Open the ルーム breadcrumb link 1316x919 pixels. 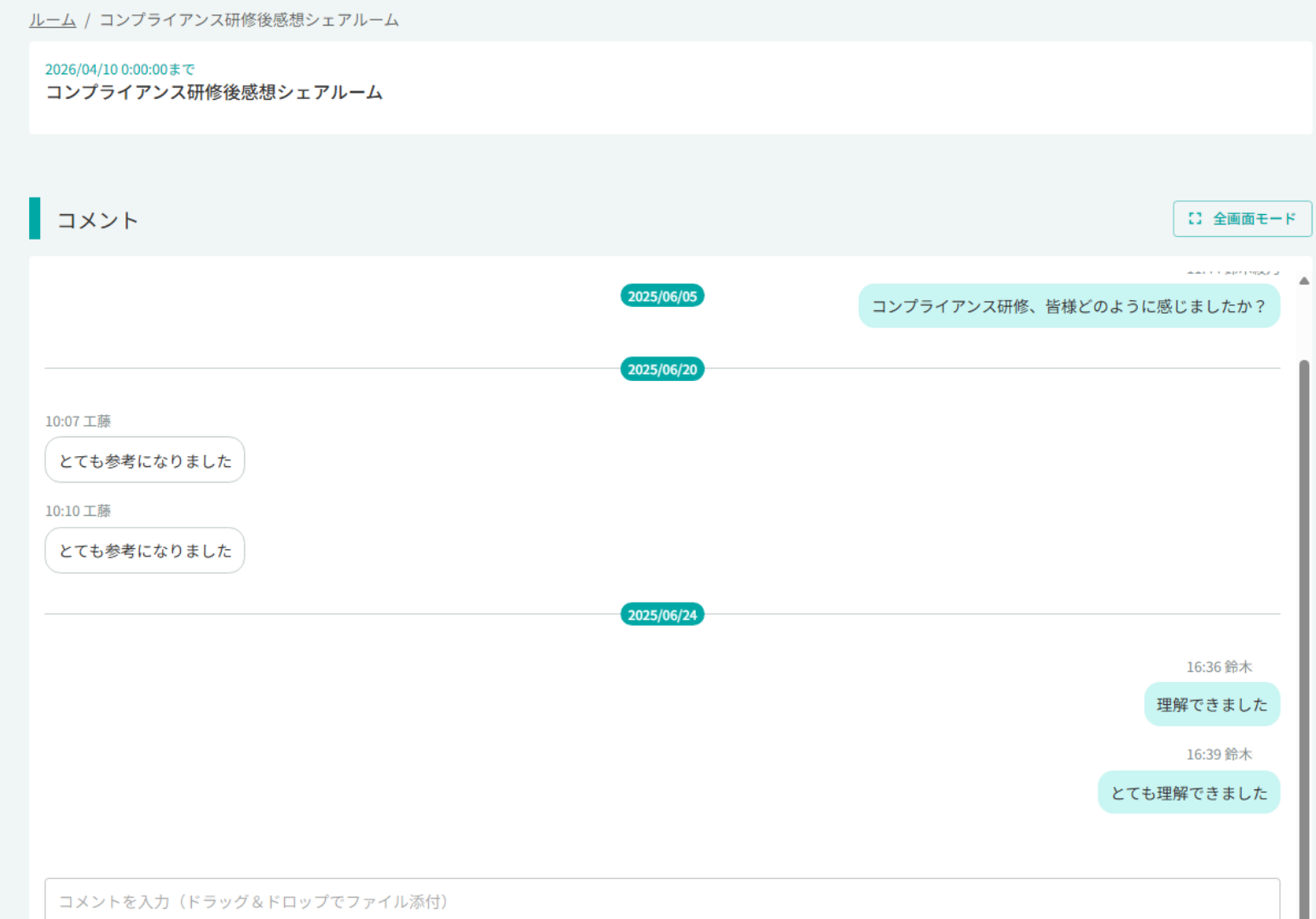click(52, 20)
